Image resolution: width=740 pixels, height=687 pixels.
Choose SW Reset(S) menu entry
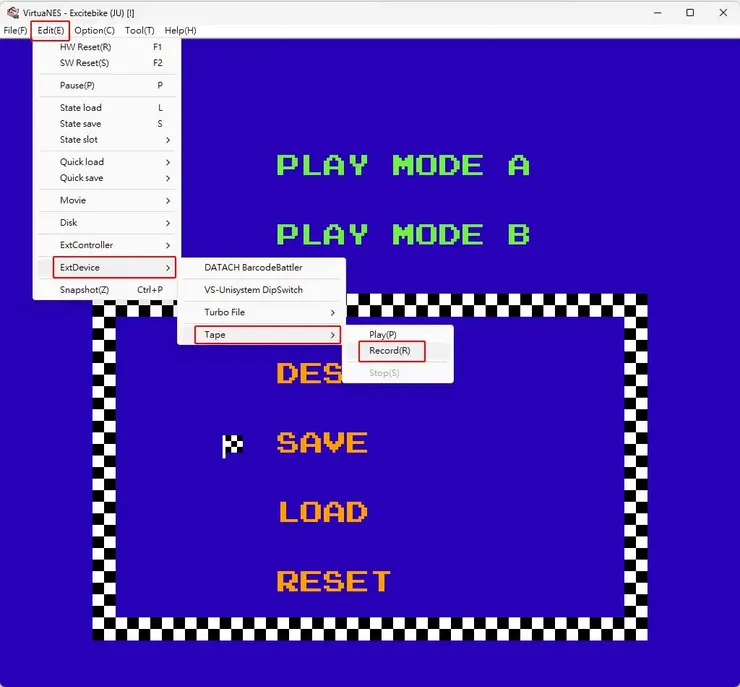[x=107, y=63]
